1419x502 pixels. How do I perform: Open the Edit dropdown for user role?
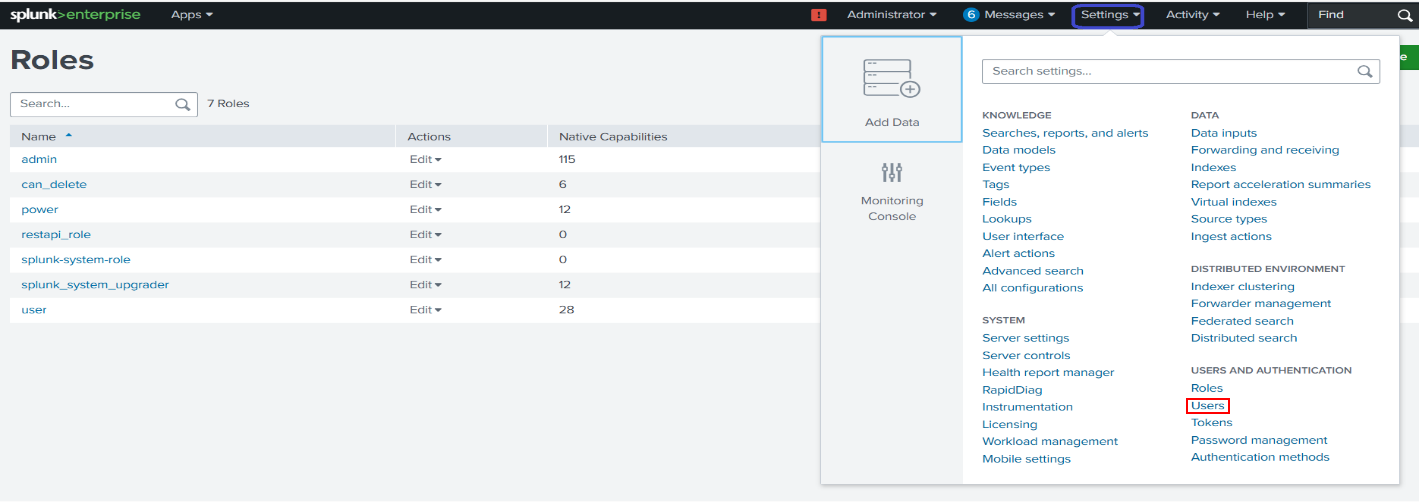425,309
